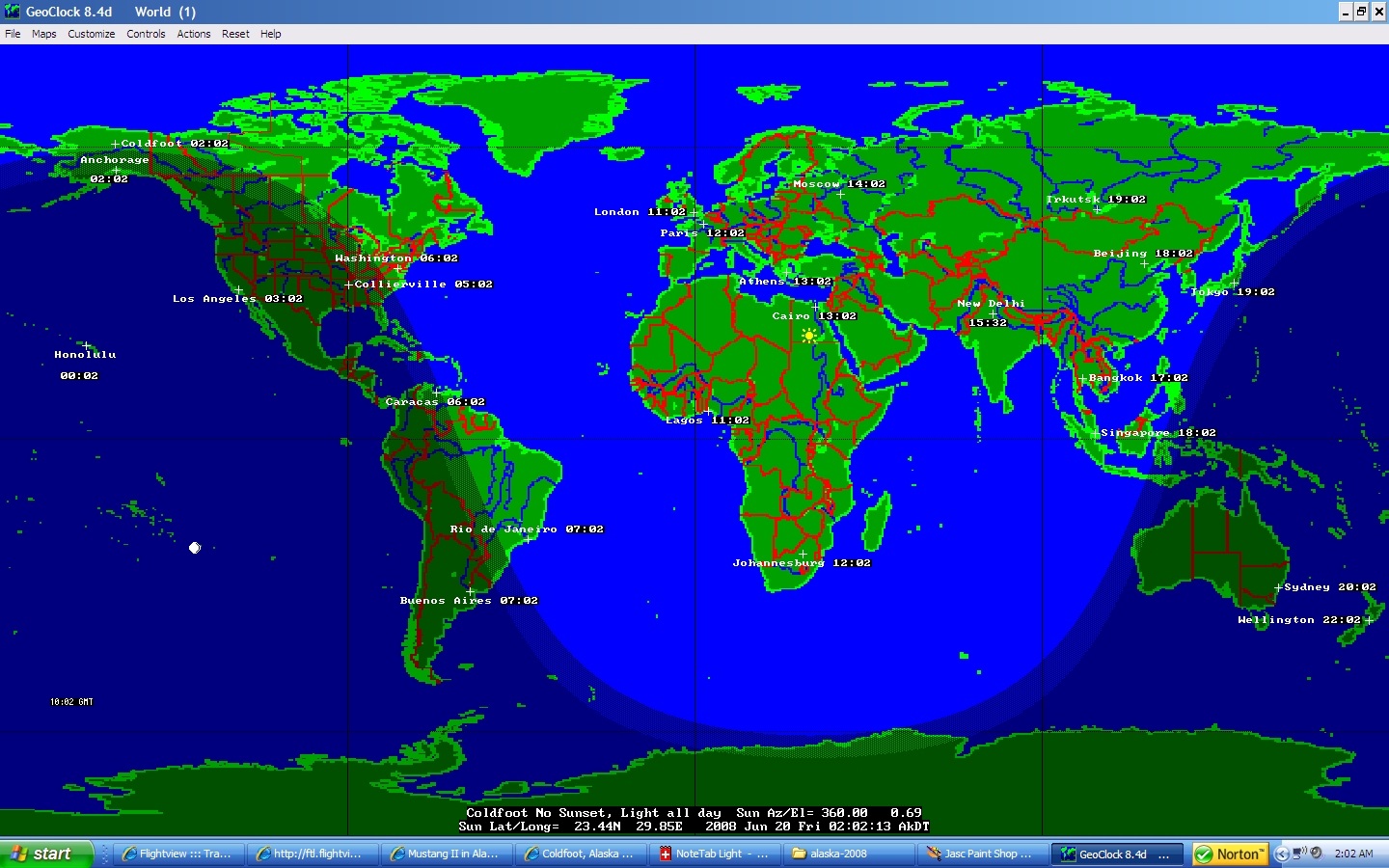Switch to the Flightview taskbar window
The image size is (1389, 868).
click(178, 854)
